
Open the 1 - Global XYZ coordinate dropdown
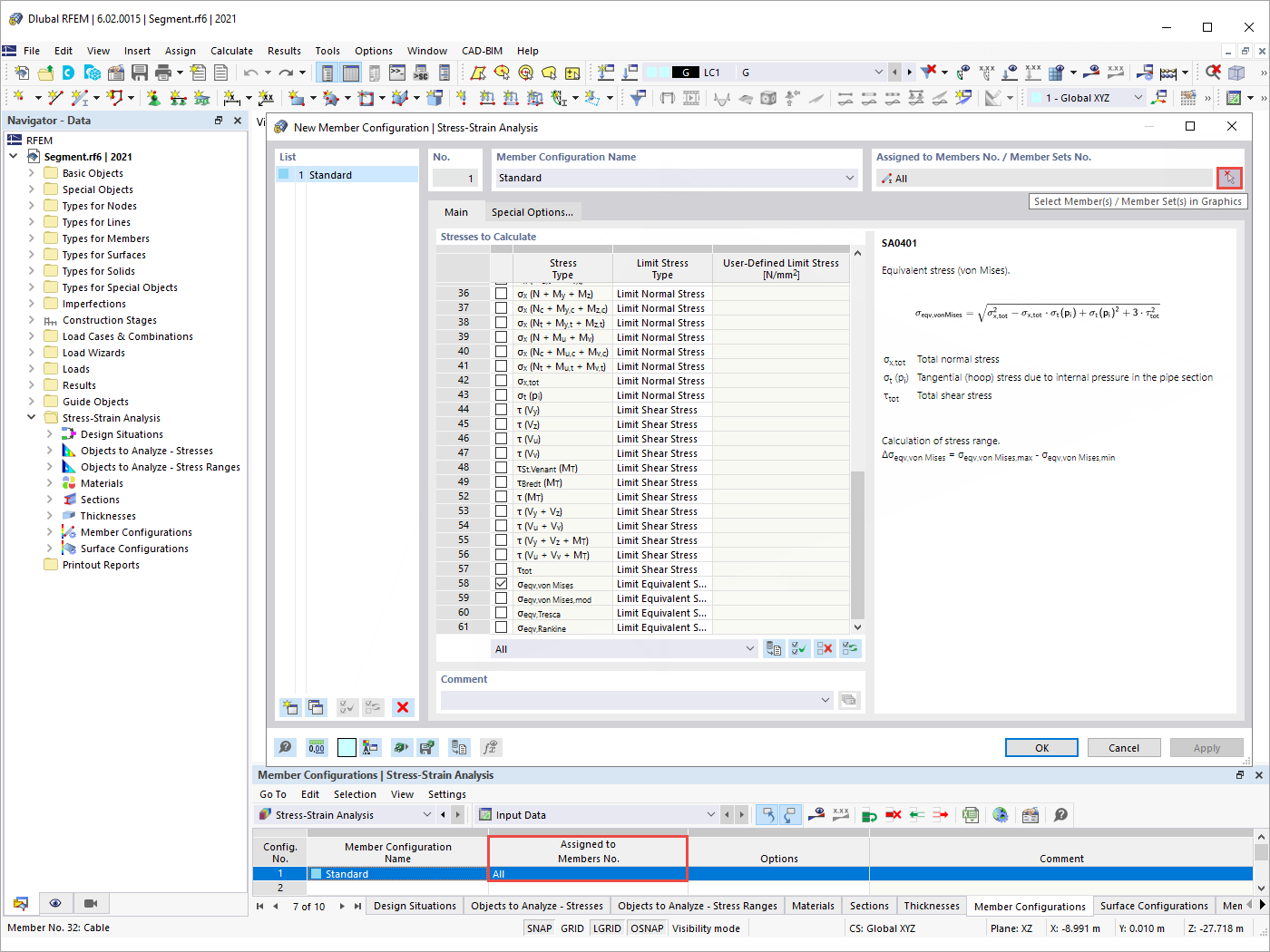(x=1138, y=98)
